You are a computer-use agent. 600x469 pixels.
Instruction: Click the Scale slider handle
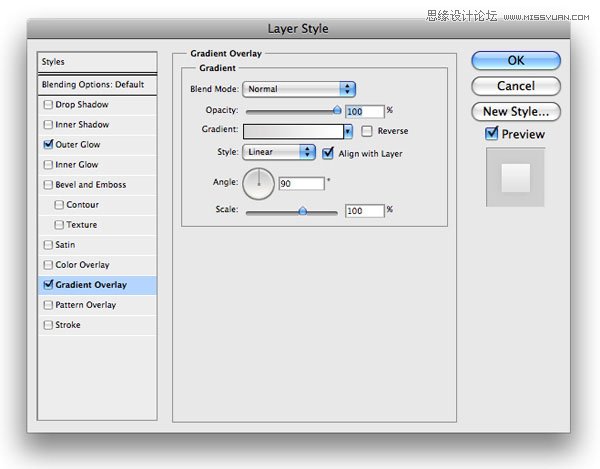coord(302,211)
